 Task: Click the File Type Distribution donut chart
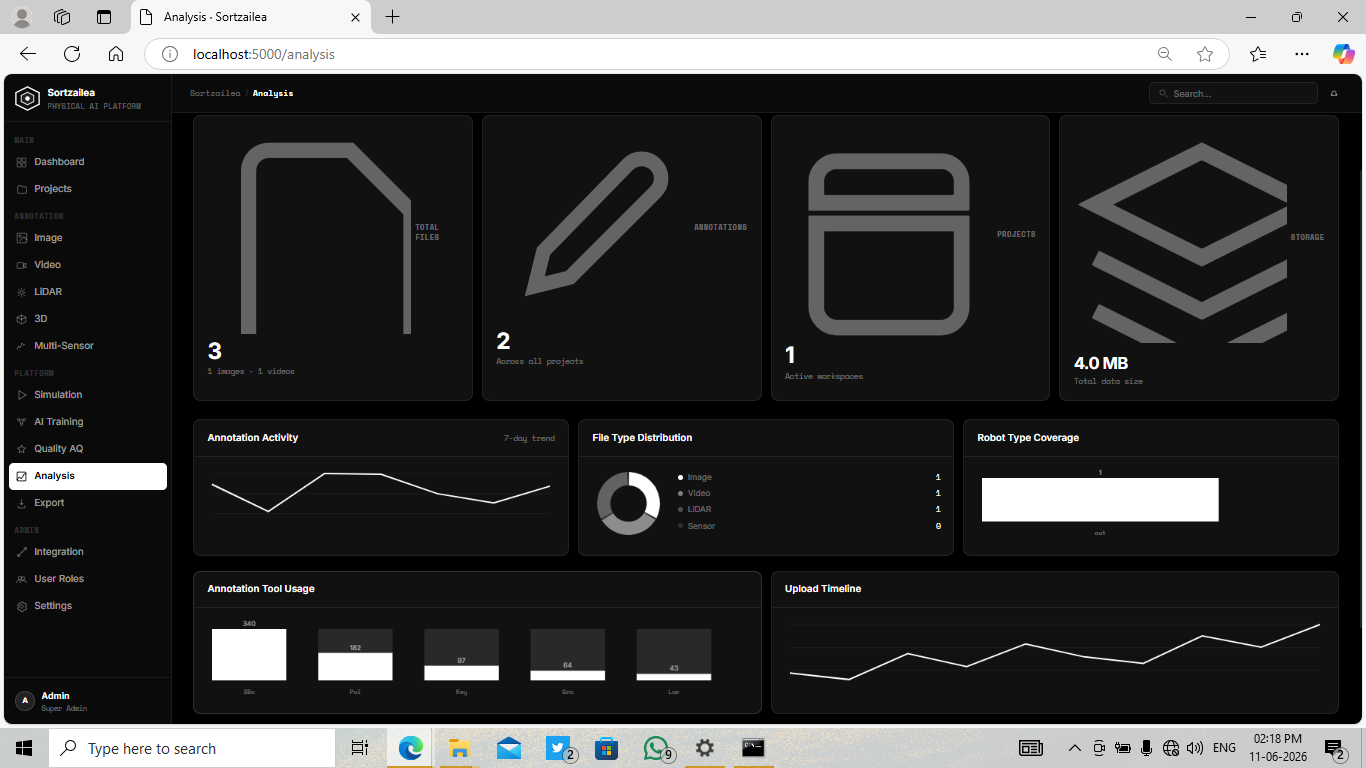(629, 503)
